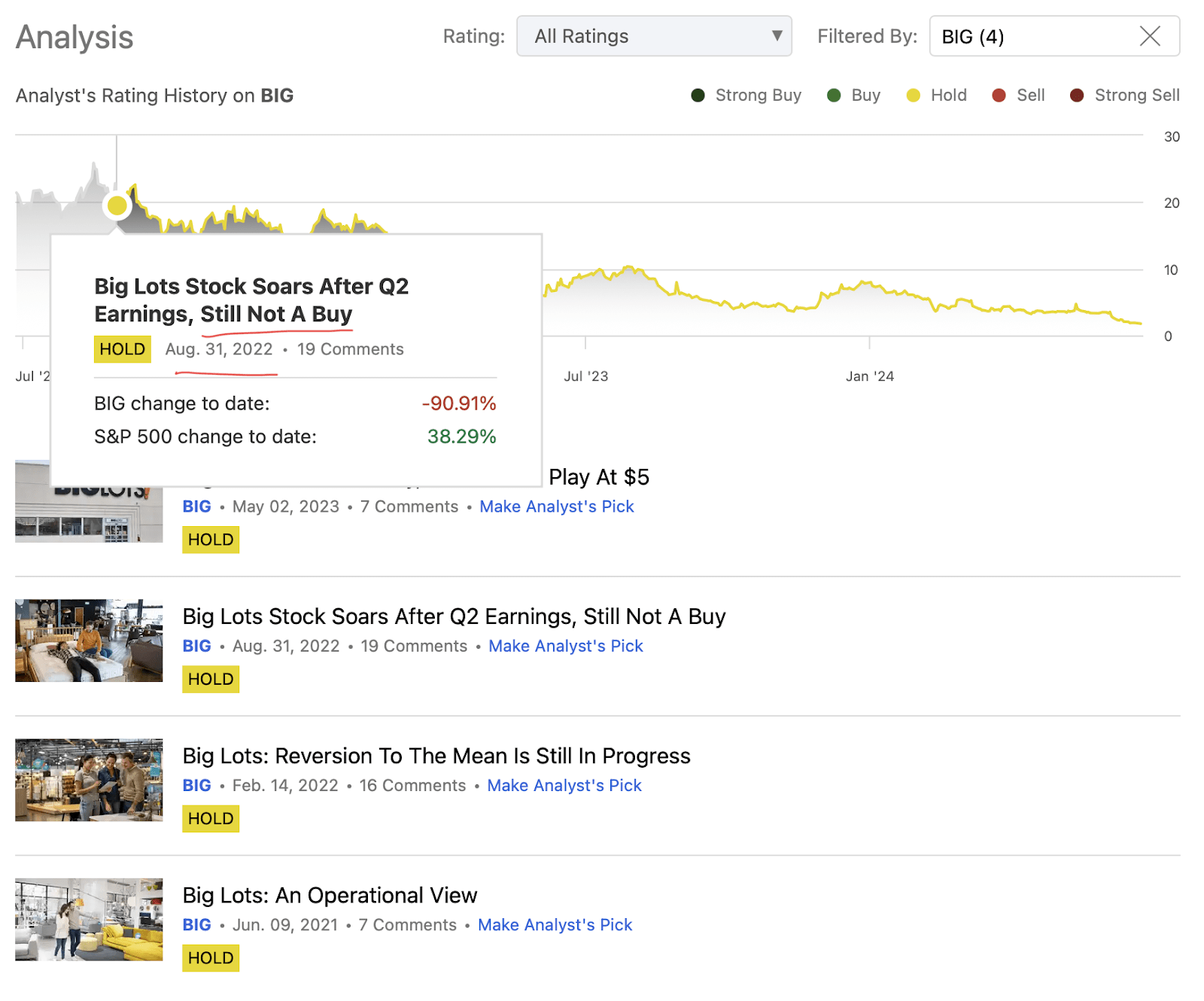The height and width of the screenshot is (1001, 1204).
Task: Open 'Big Lots: An Operational View' article
Action: [x=330, y=895]
